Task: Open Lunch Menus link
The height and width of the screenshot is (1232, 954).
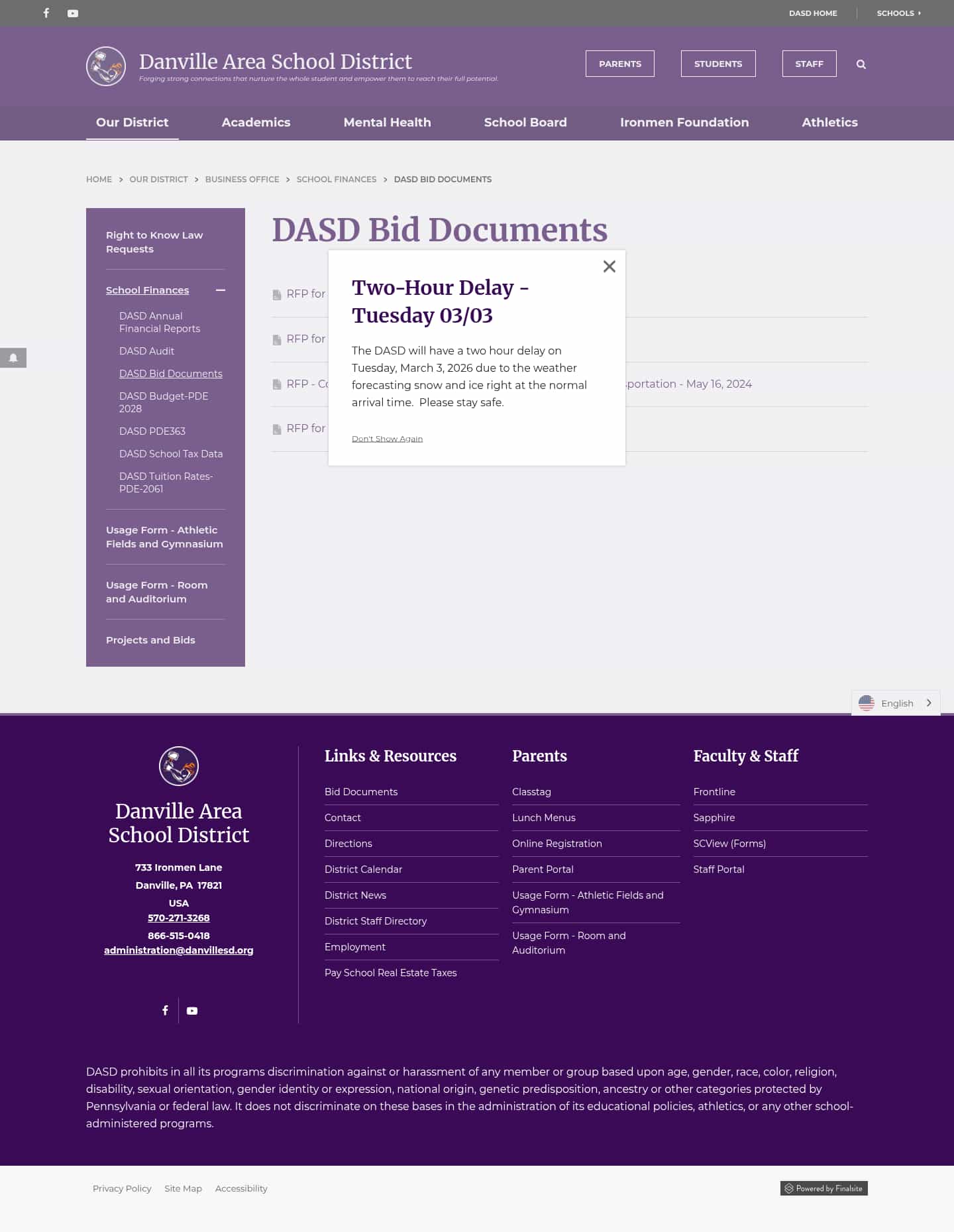Action: click(x=544, y=818)
